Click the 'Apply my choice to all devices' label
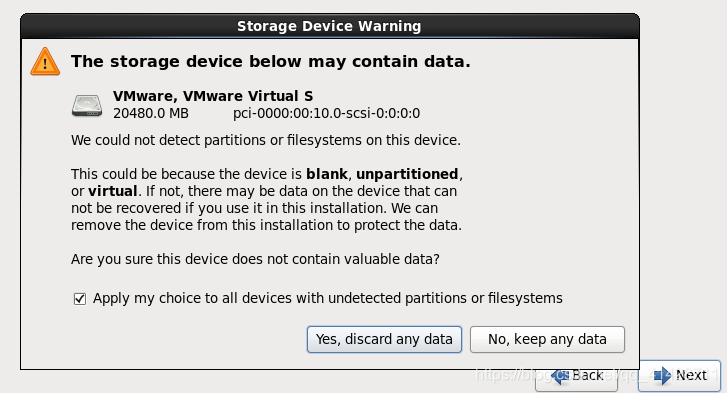727x393 pixels. [x=327, y=298]
